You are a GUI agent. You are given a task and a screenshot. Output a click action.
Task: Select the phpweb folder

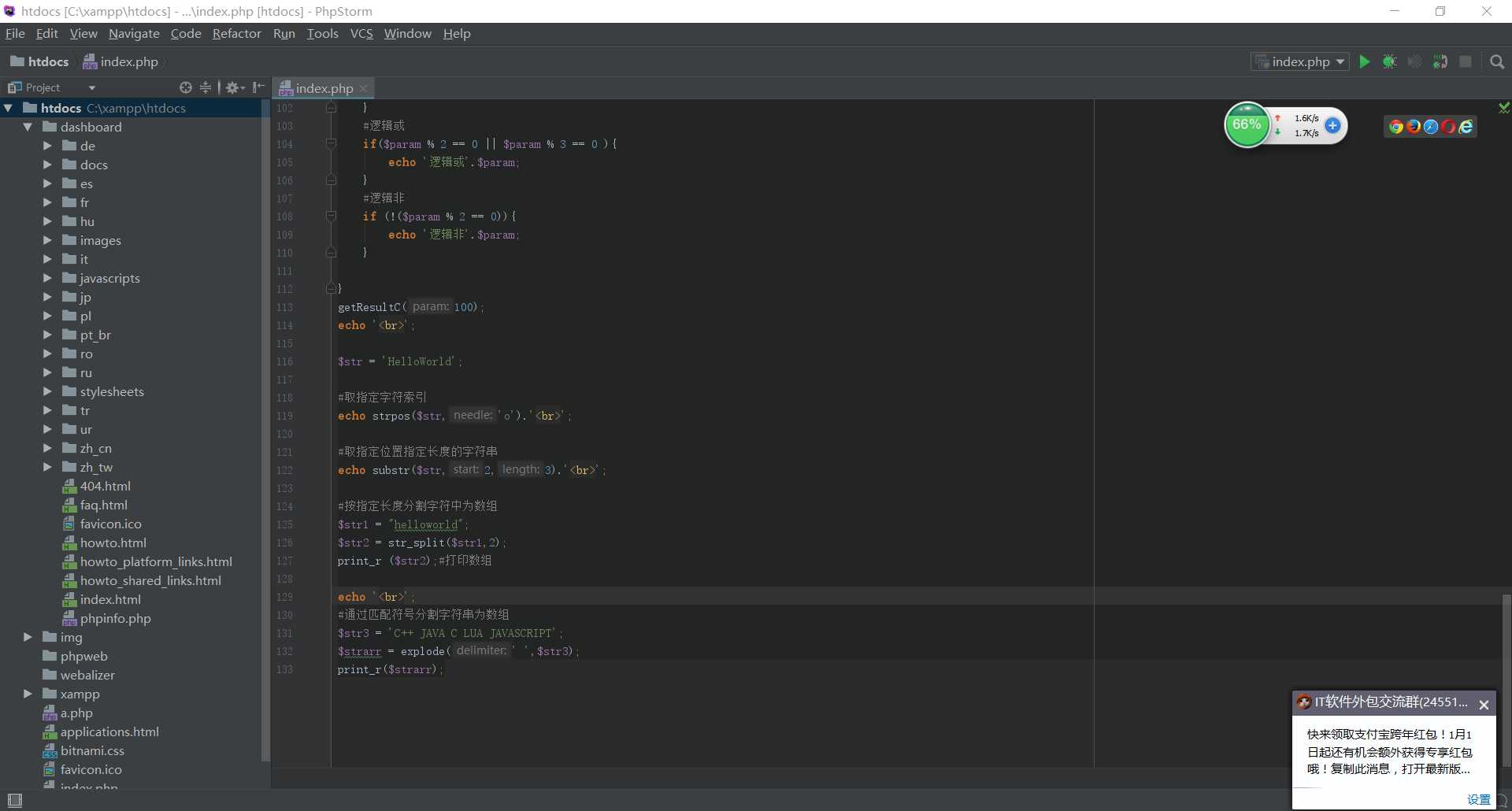pos(83,656)
